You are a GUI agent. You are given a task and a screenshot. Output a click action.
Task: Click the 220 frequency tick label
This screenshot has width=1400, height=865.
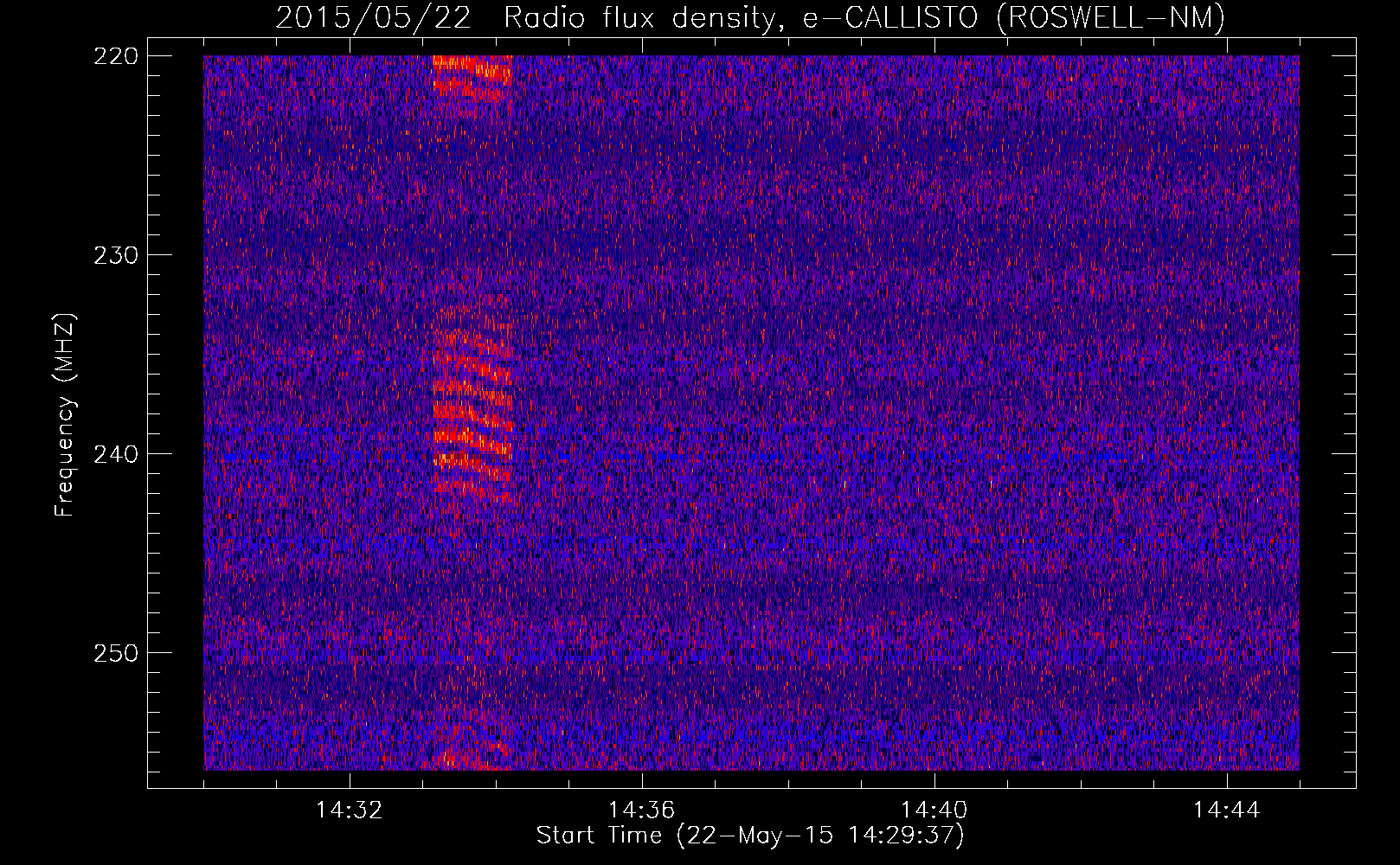coord(115,56)
